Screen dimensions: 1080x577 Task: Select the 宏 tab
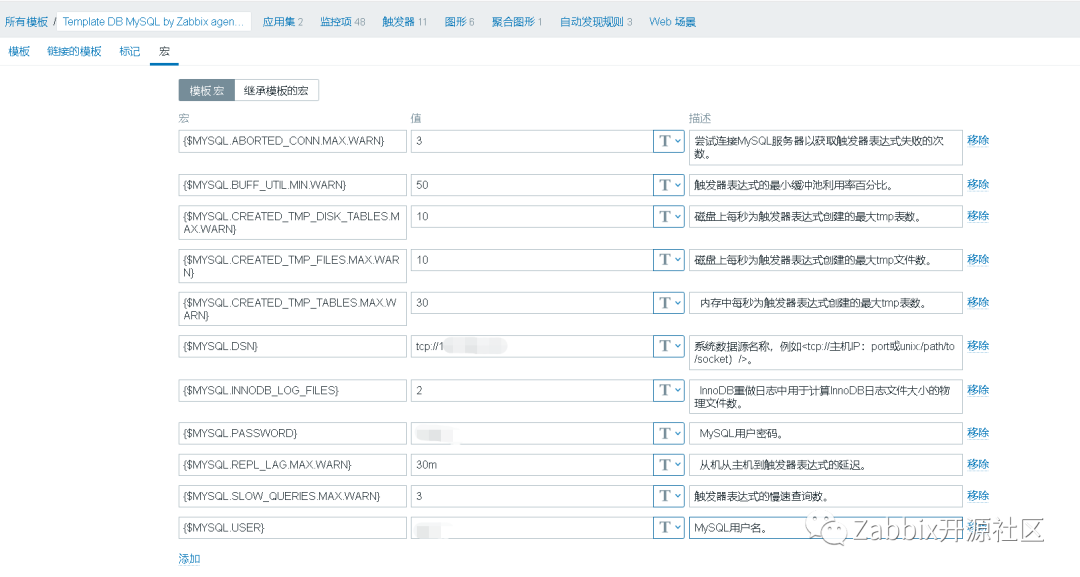(x=164, y=52)
